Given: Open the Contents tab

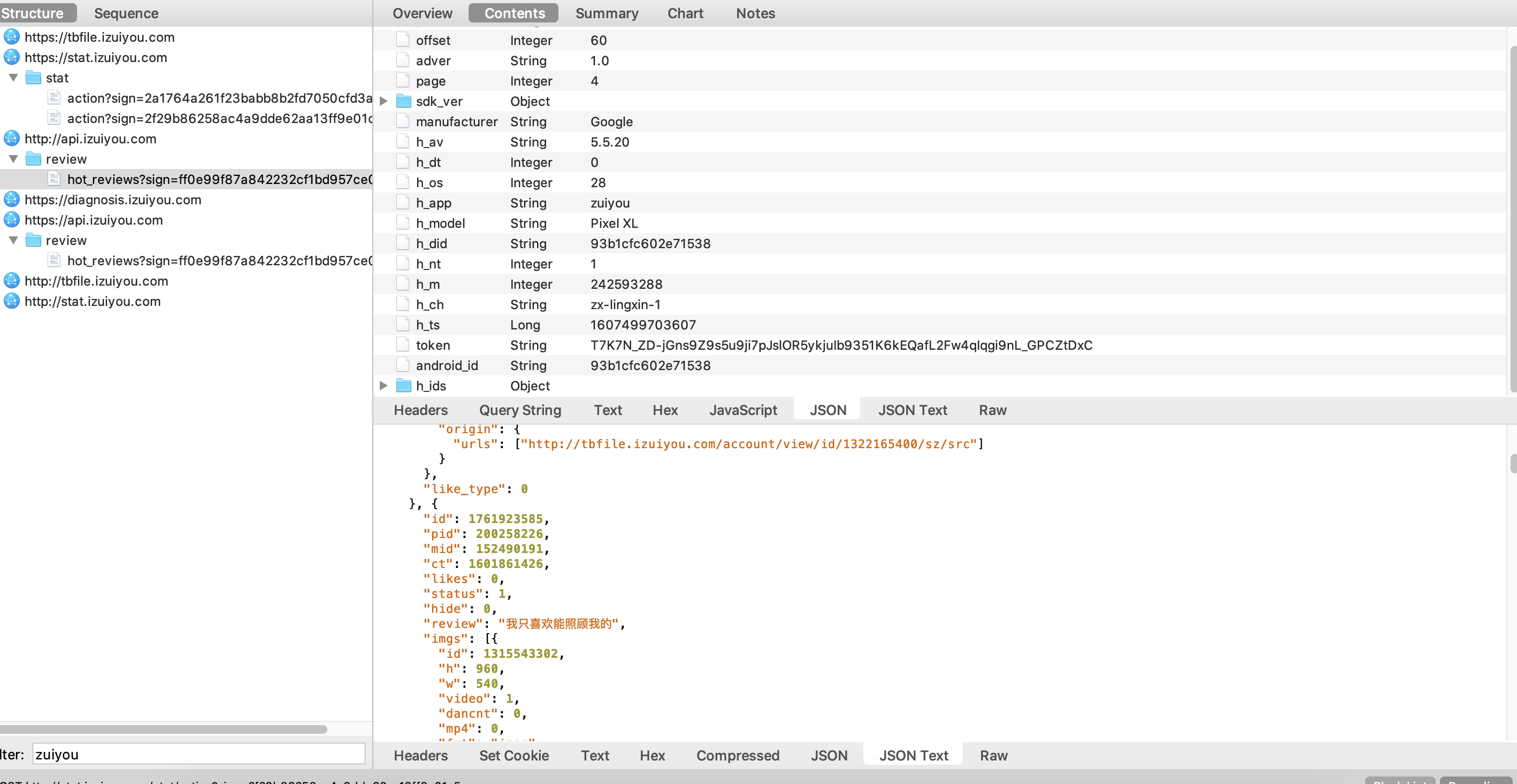Looking at the screenshot, I should pos(514,13).
